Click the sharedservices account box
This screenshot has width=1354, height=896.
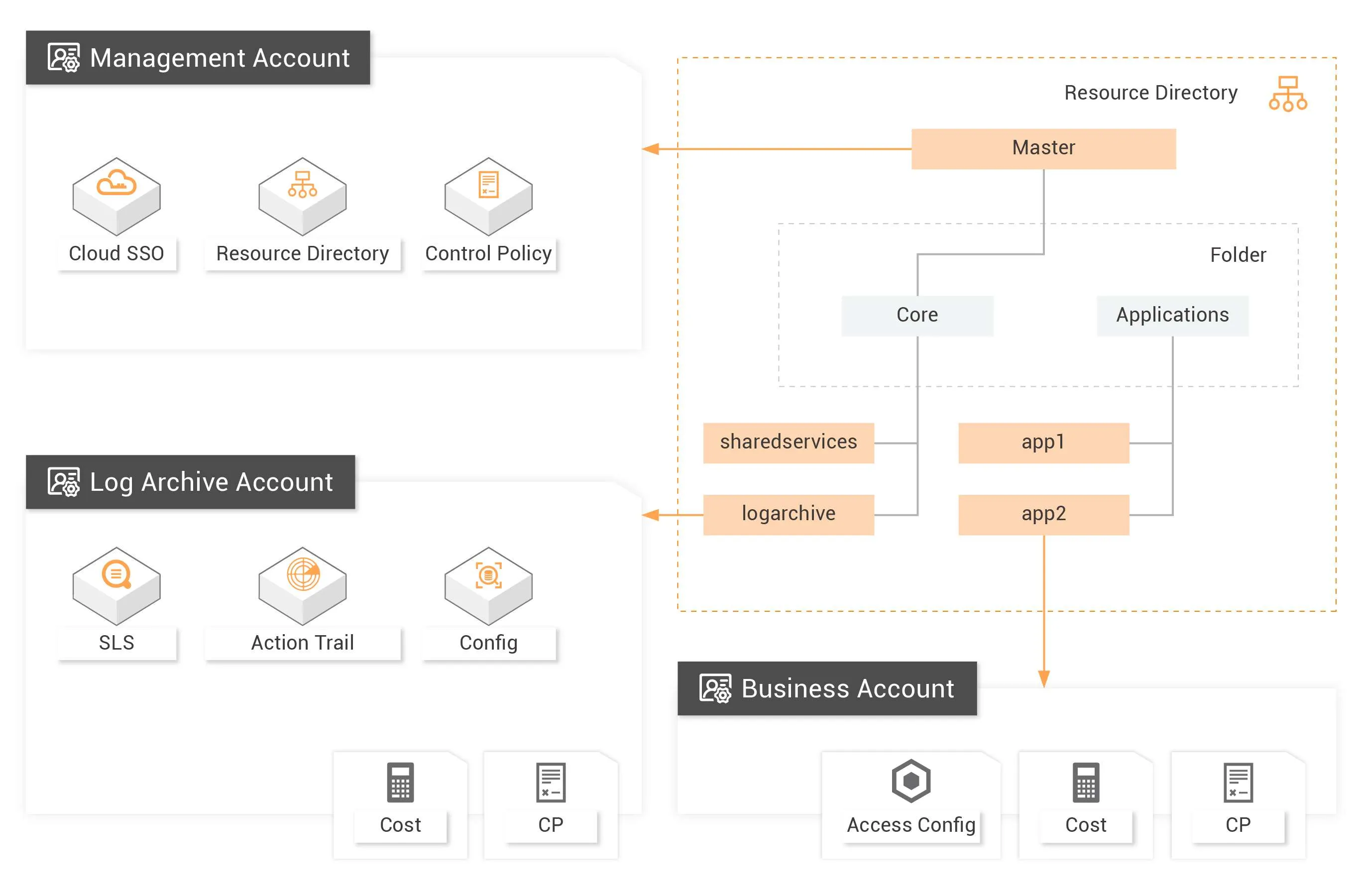(788, 443)
